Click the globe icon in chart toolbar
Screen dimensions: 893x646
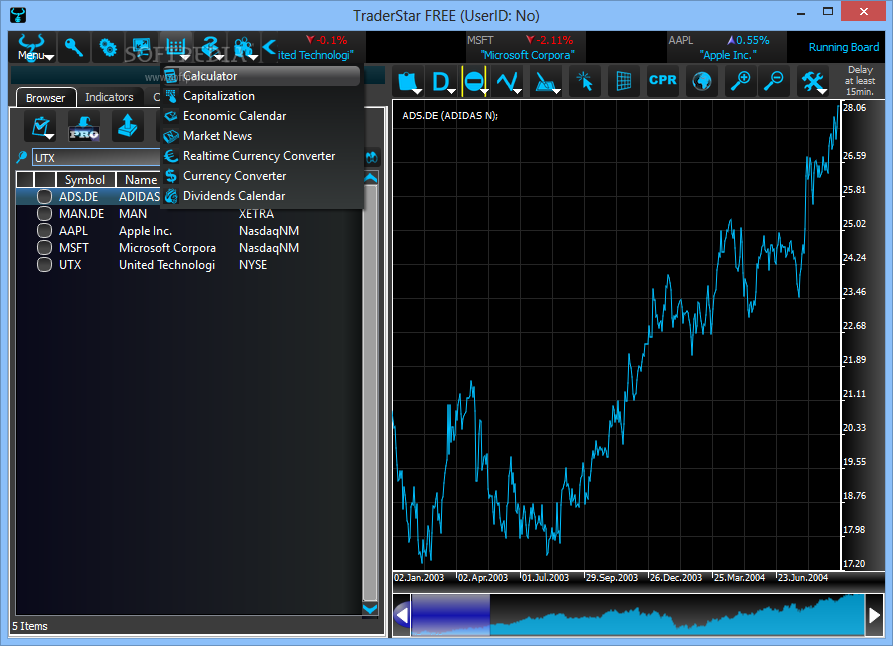click(x=702, y=81)
